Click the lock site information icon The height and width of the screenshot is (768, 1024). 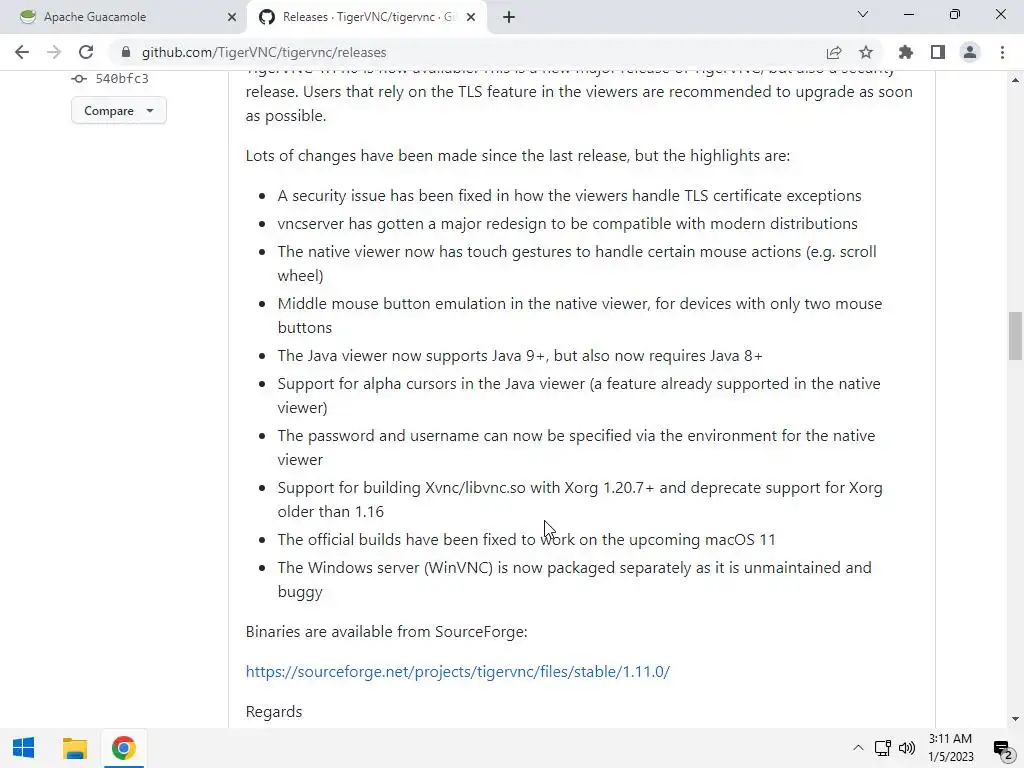pyautogui.click(x=126, y=52)
